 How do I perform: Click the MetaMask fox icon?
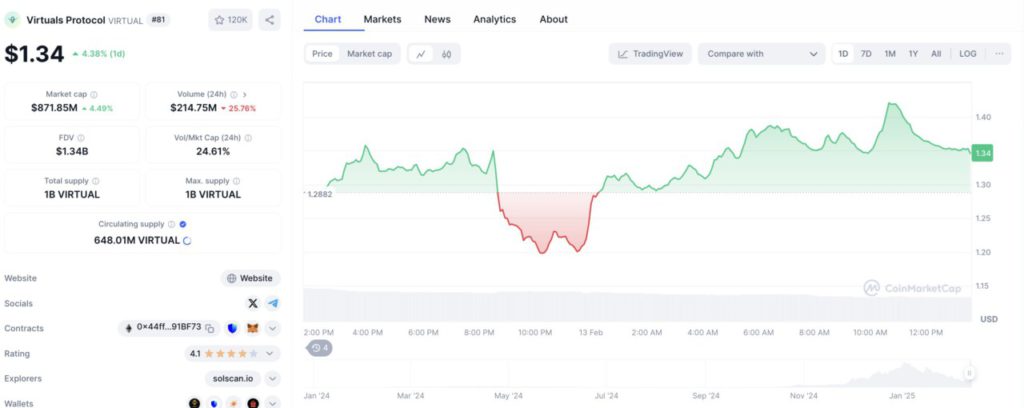253,328
